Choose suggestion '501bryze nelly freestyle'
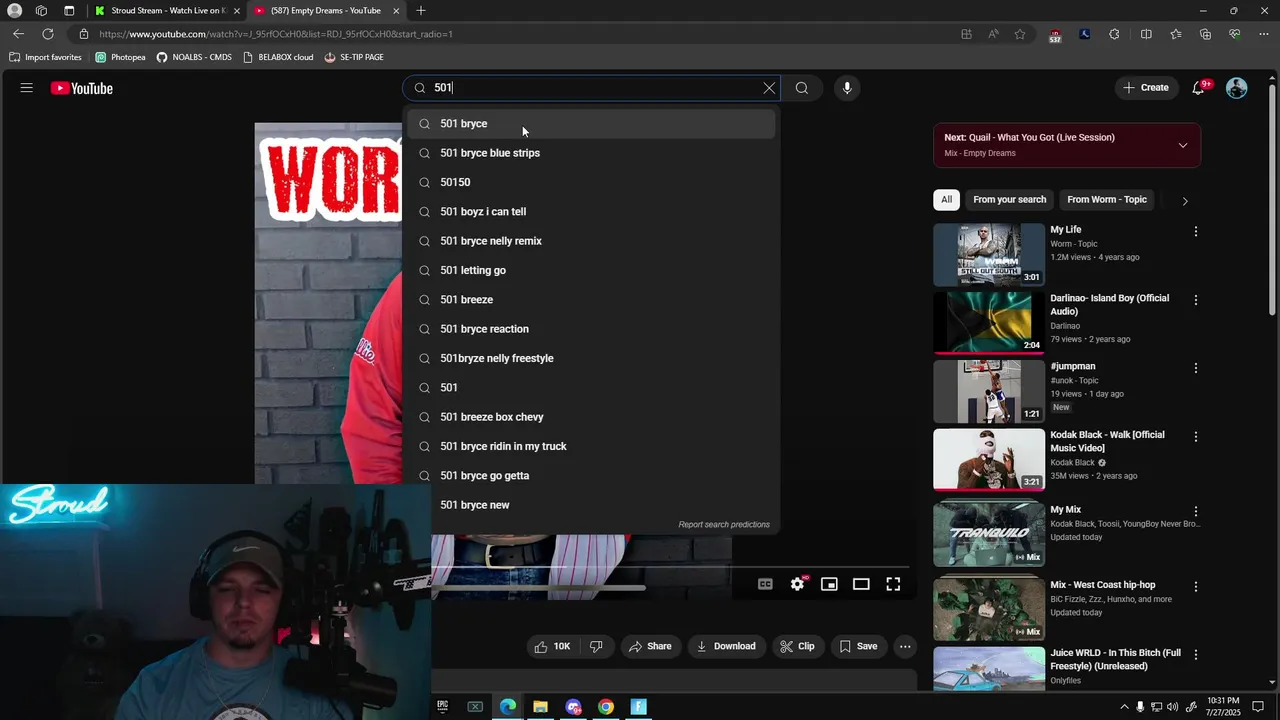 (x=591, y=358)
